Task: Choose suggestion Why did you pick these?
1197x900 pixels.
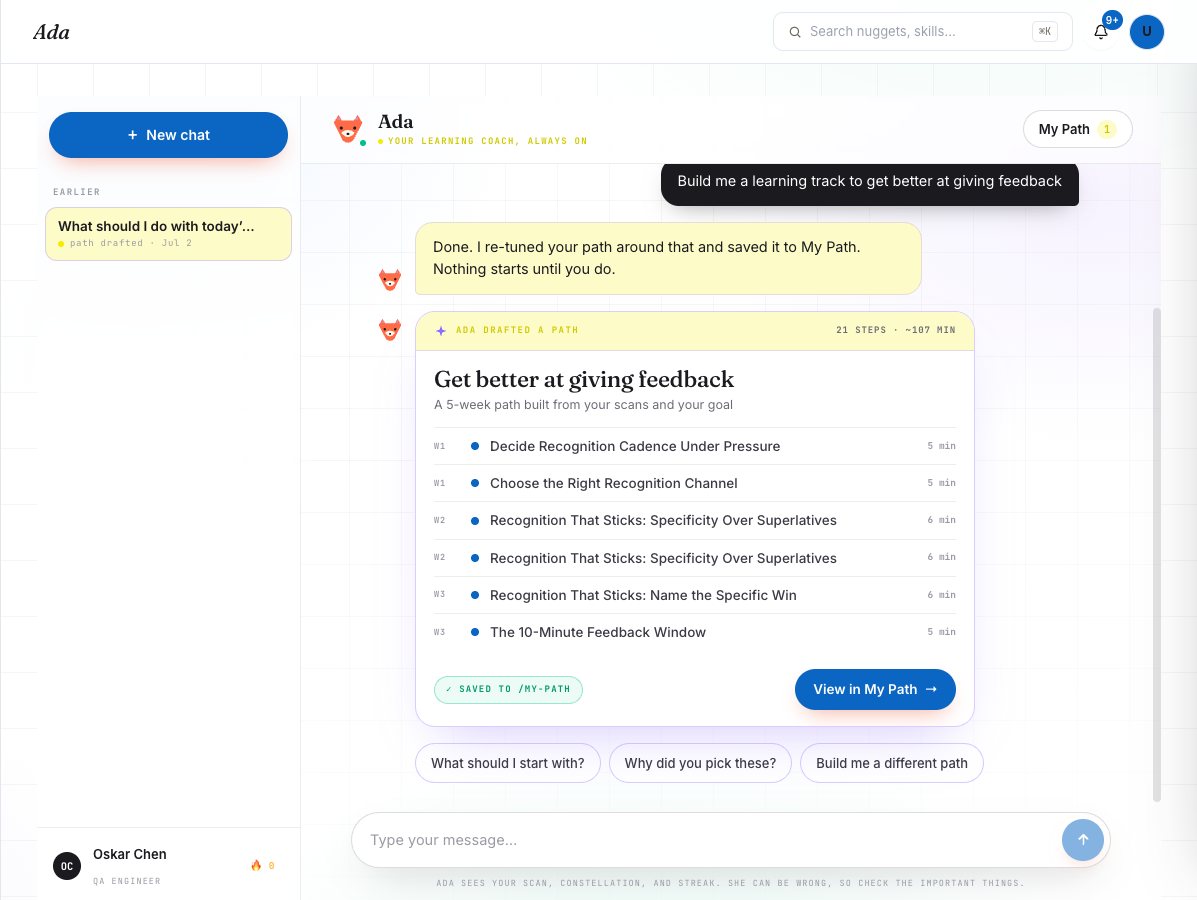Action: point(700,763)
